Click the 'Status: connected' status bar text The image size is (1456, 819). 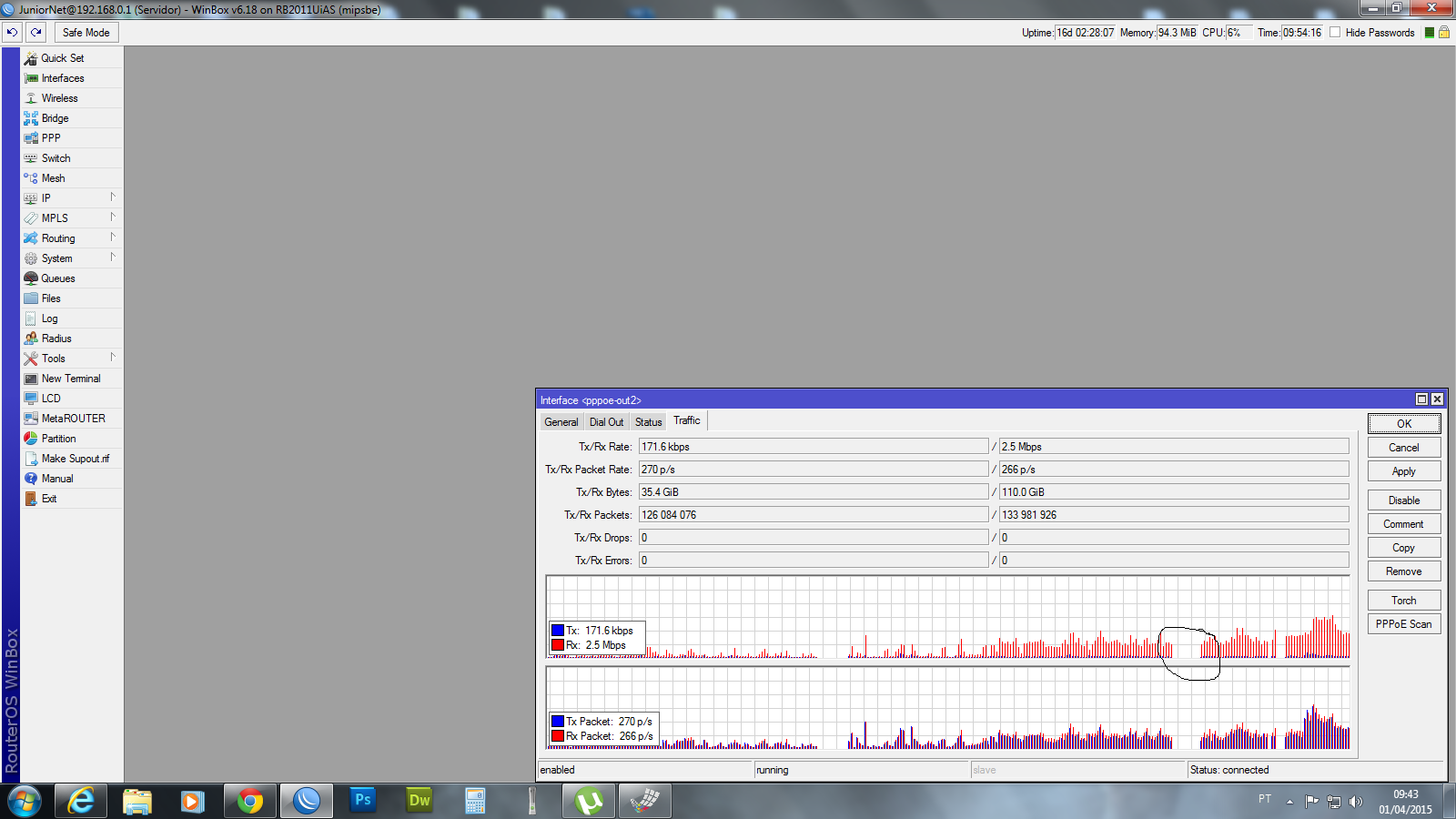click(1229, 770)
